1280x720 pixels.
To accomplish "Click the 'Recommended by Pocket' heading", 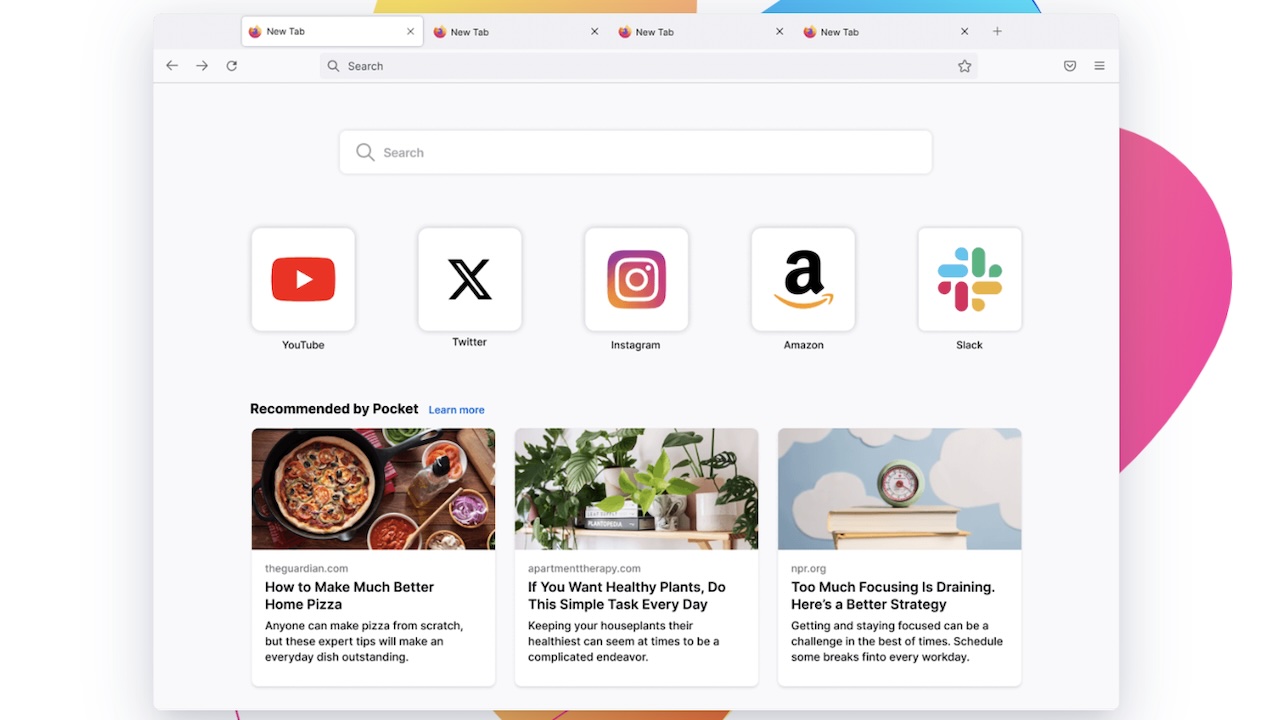I will coord(334,409).
